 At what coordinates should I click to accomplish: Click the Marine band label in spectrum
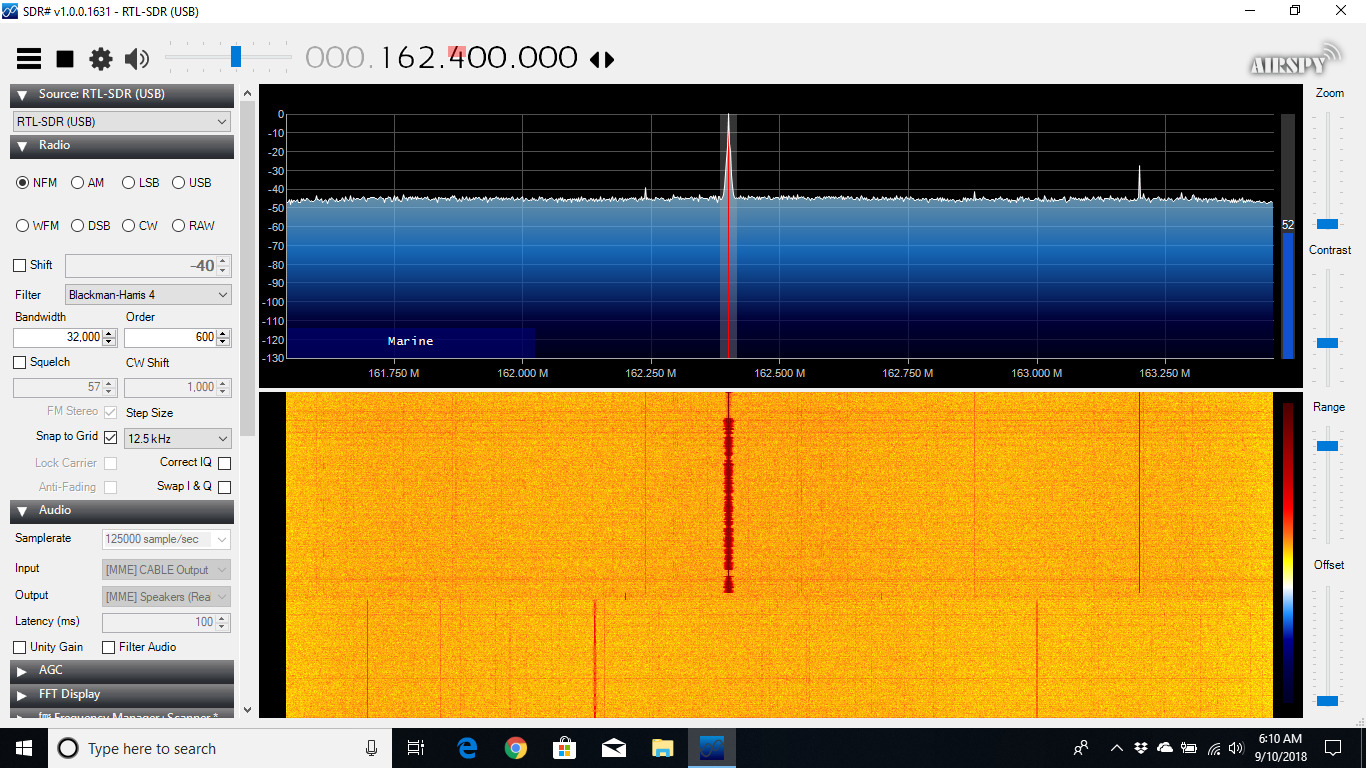pos(411,342)
